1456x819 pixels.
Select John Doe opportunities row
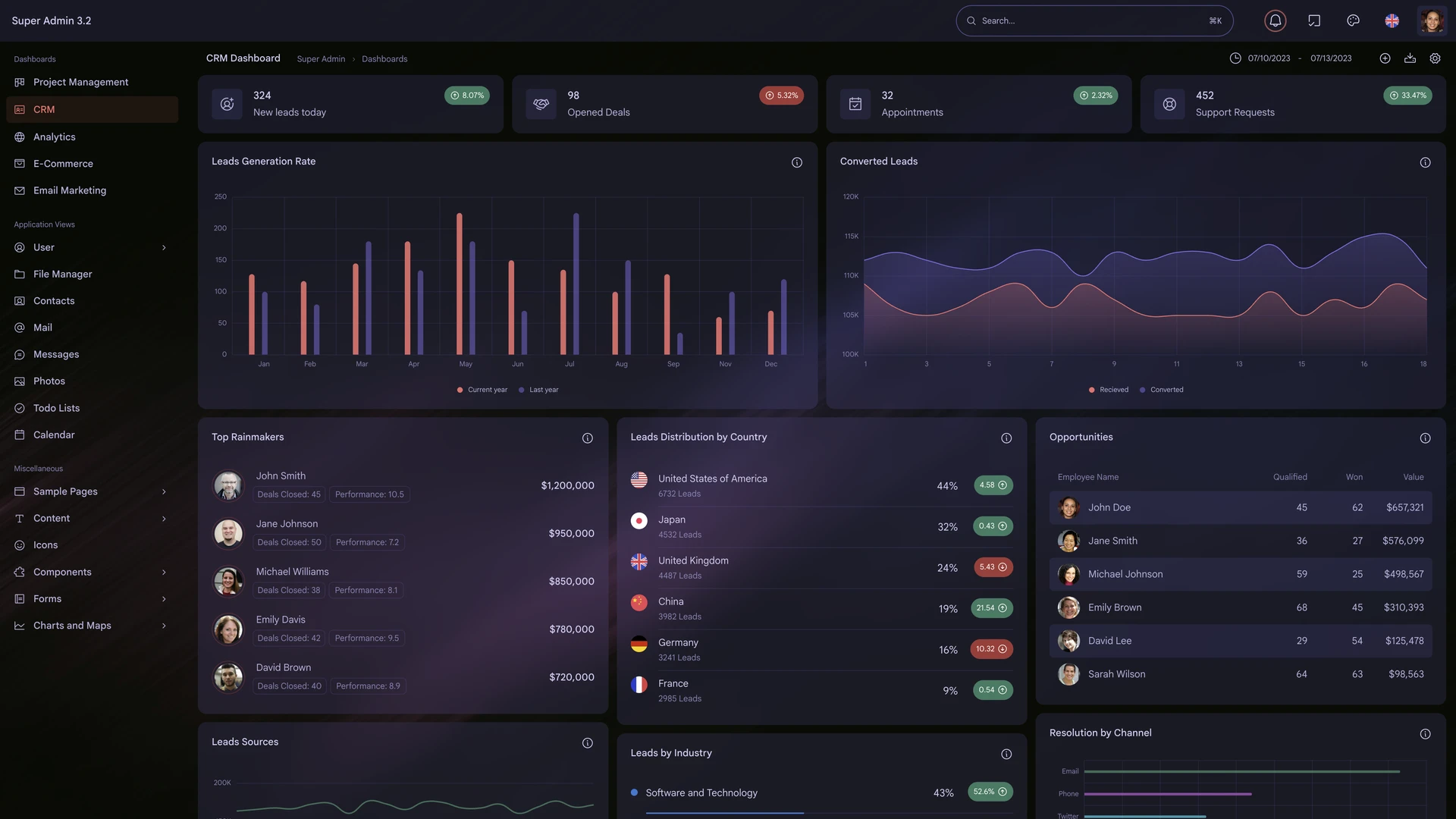tap(1241, 507)
